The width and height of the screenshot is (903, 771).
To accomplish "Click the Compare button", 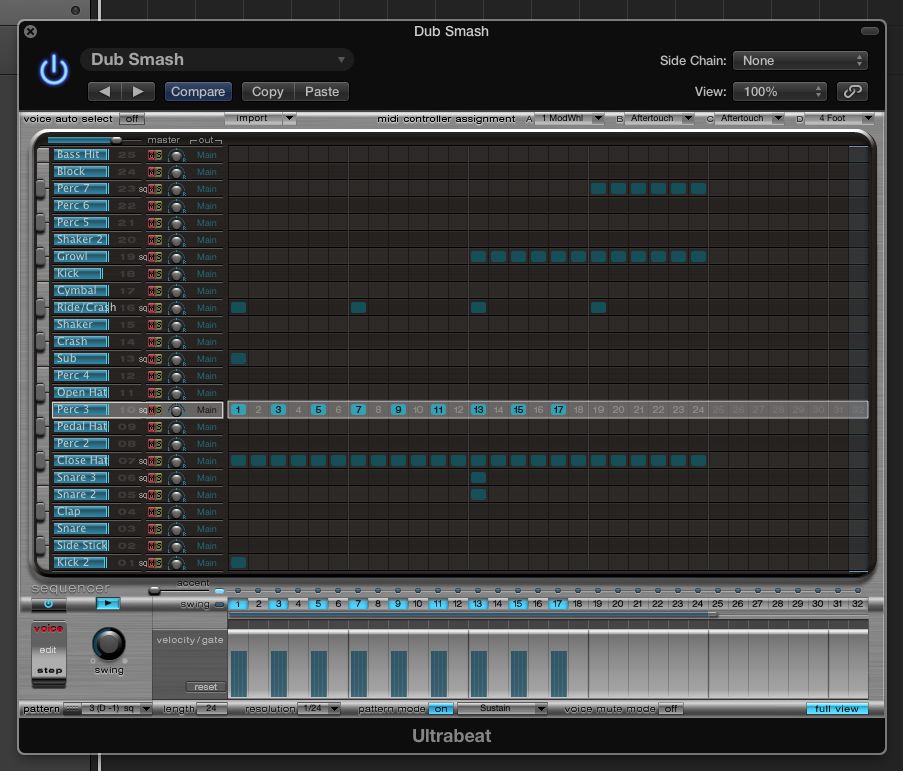I will (x=198, y=92).
